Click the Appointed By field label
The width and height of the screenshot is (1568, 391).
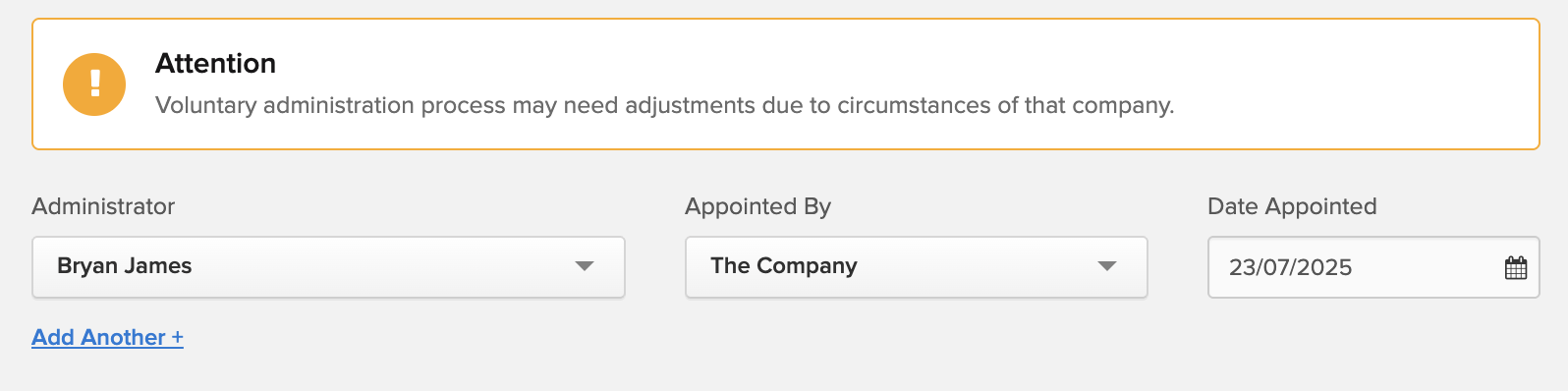tap(758, 206)
